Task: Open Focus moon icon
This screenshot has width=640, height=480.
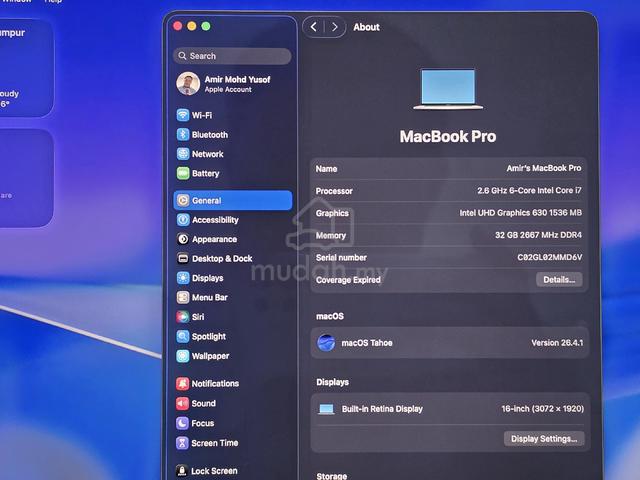Action: [182, 423]
